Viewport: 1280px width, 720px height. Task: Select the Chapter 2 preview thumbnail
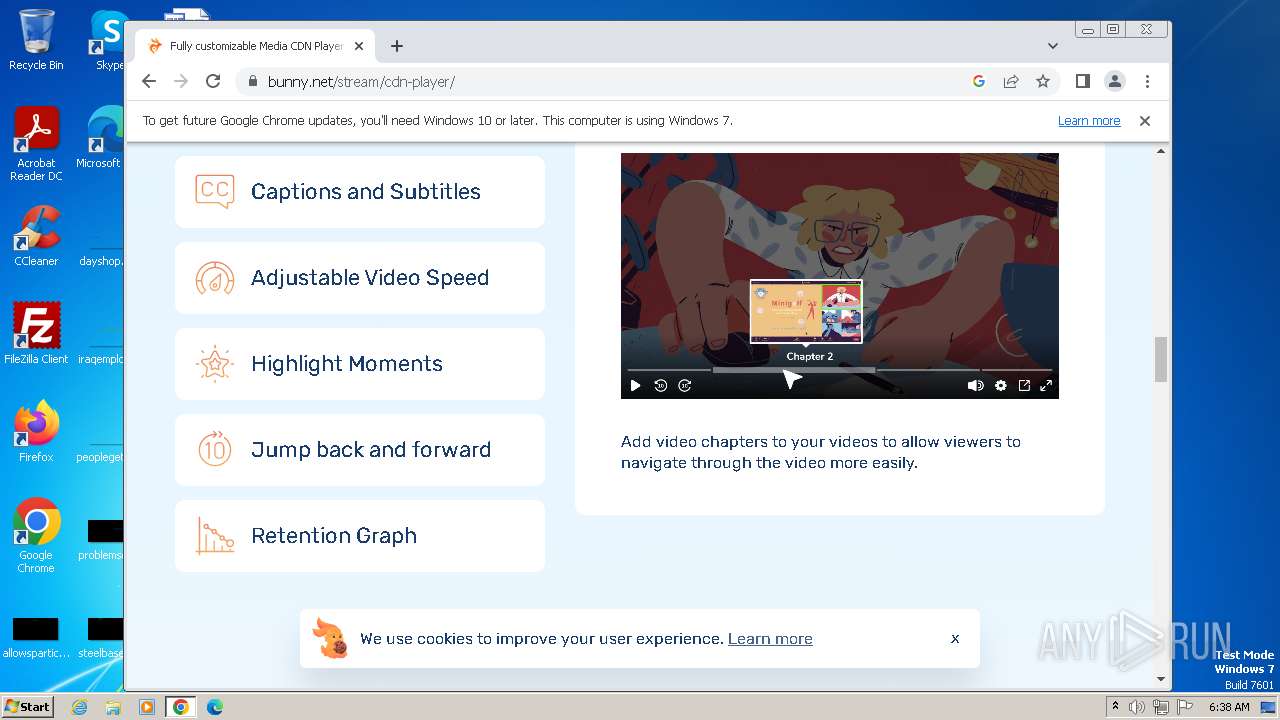tap(806, 311)
